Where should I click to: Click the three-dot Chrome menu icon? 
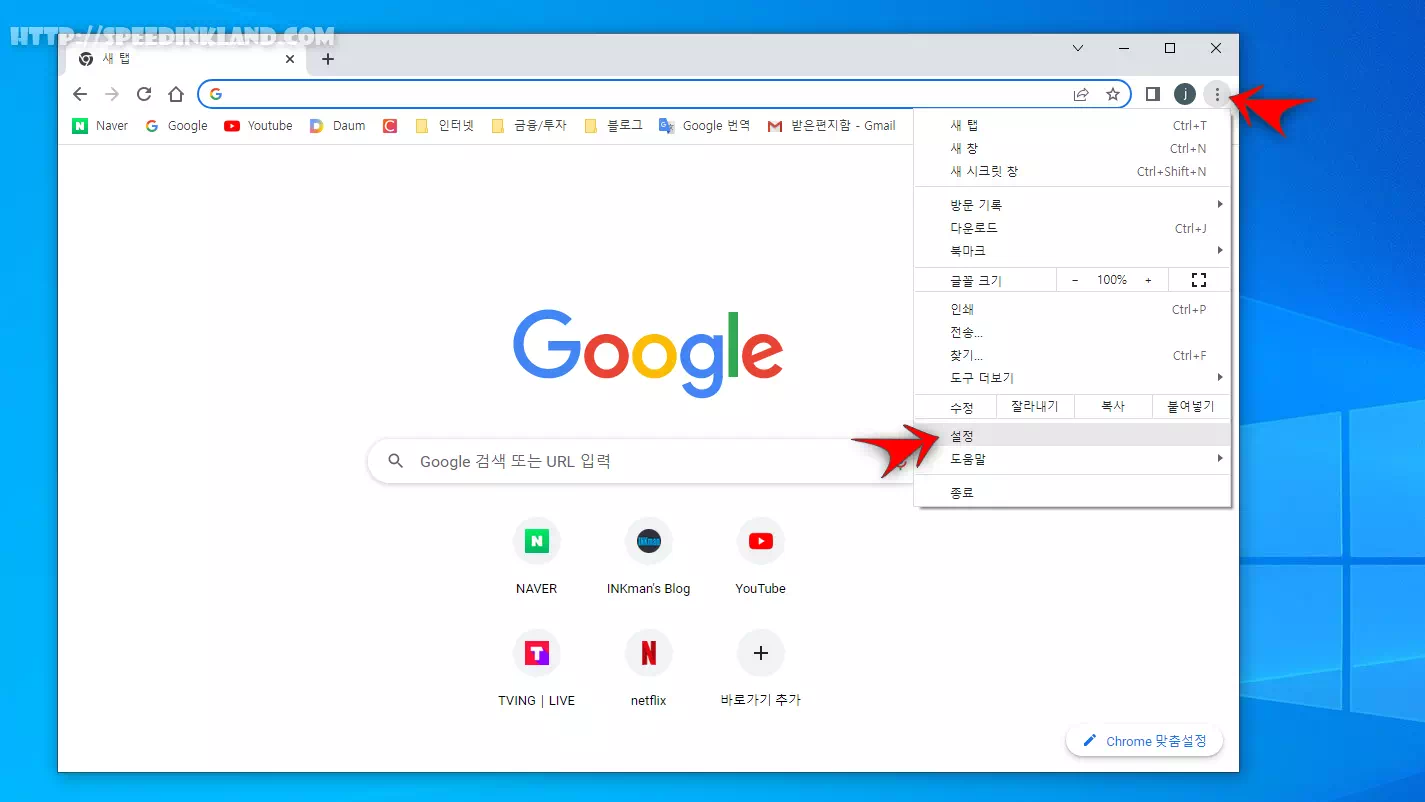pyautogui.click(x=1216, y=94)
